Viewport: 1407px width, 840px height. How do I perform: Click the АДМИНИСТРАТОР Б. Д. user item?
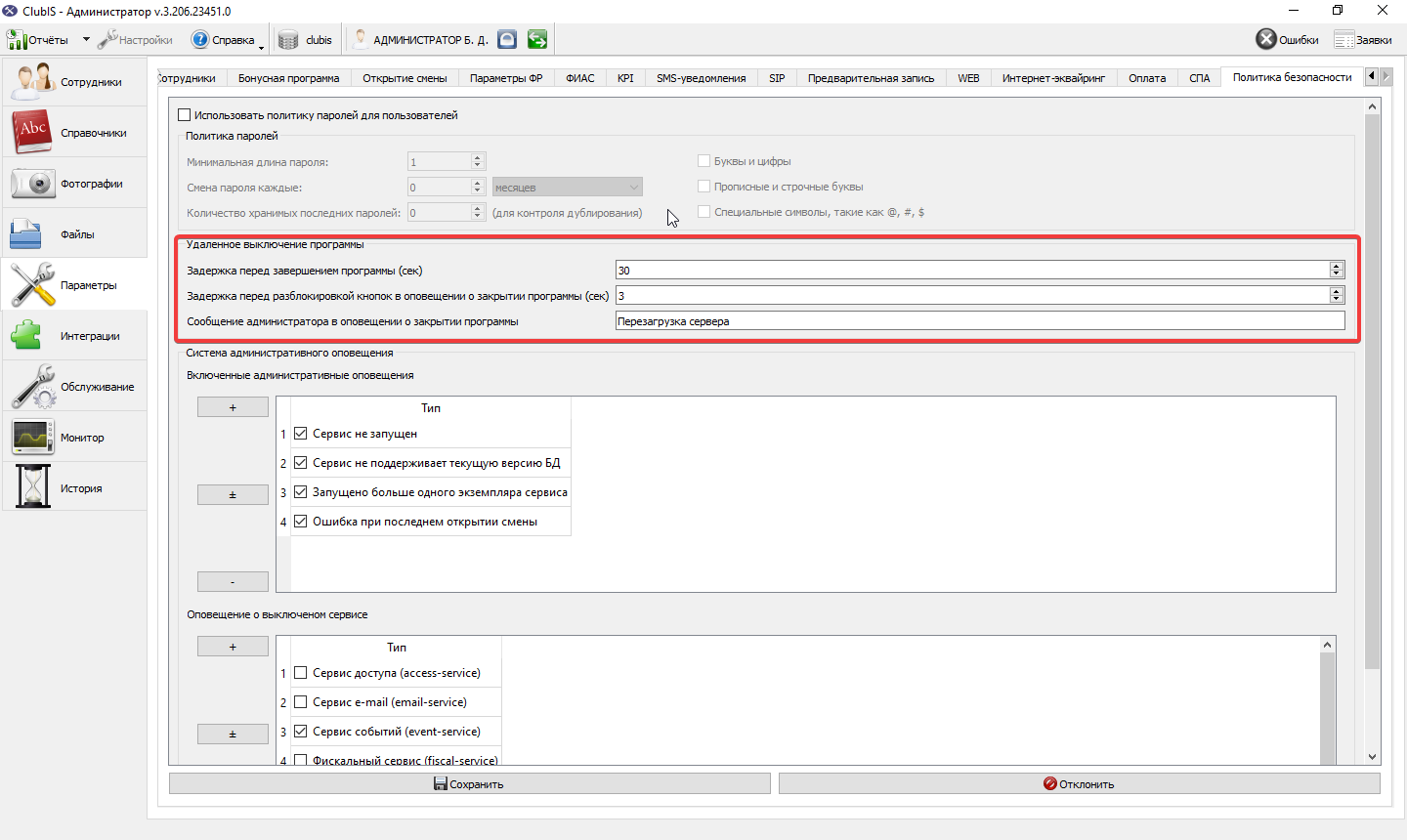(420, 40)
